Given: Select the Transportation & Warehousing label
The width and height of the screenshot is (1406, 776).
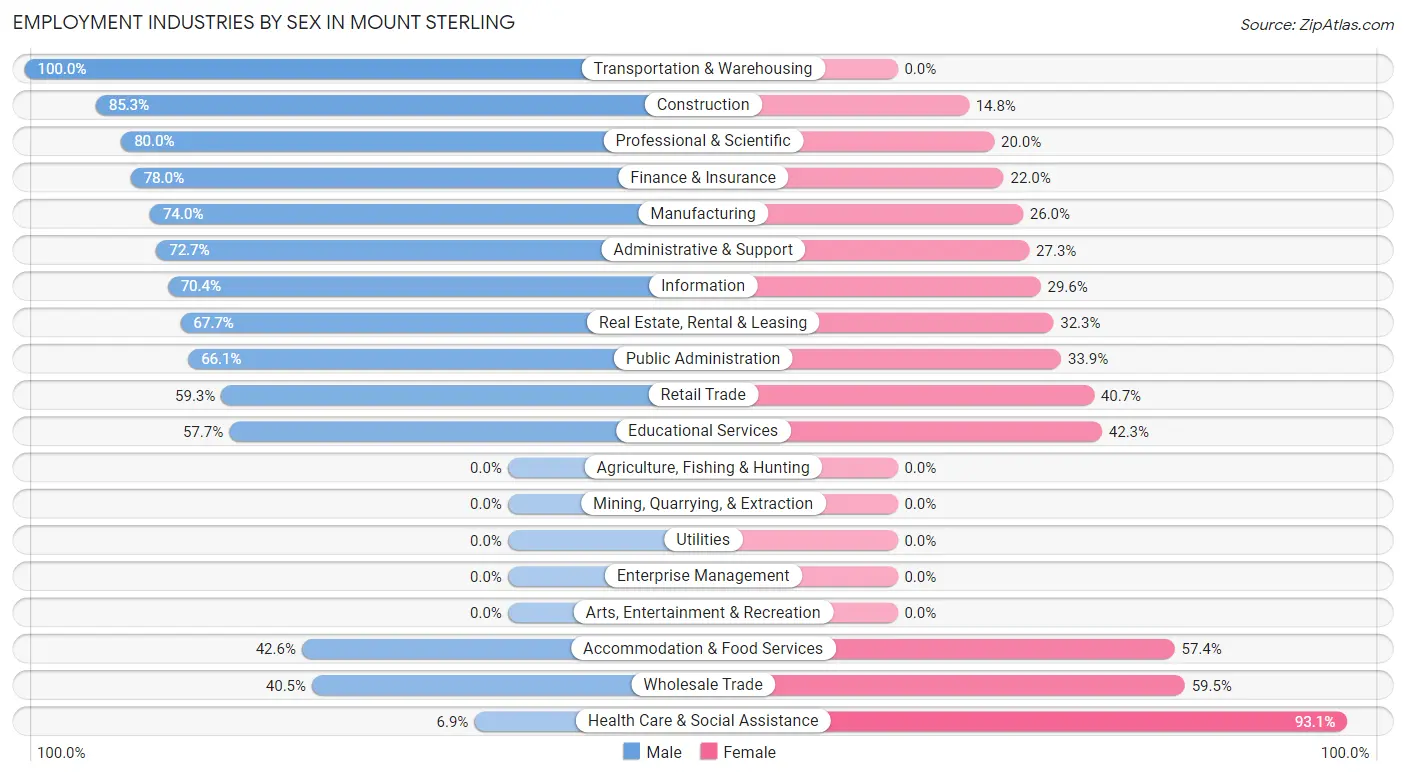Looking at the screenshot, I should pos(703,69).
